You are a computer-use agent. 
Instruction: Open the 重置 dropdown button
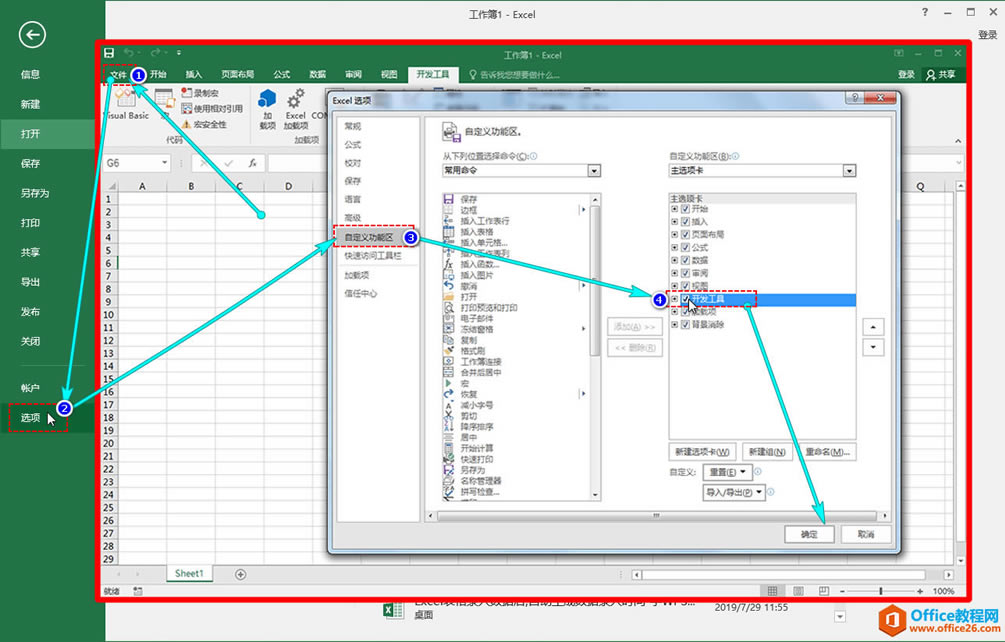[726, 472]
